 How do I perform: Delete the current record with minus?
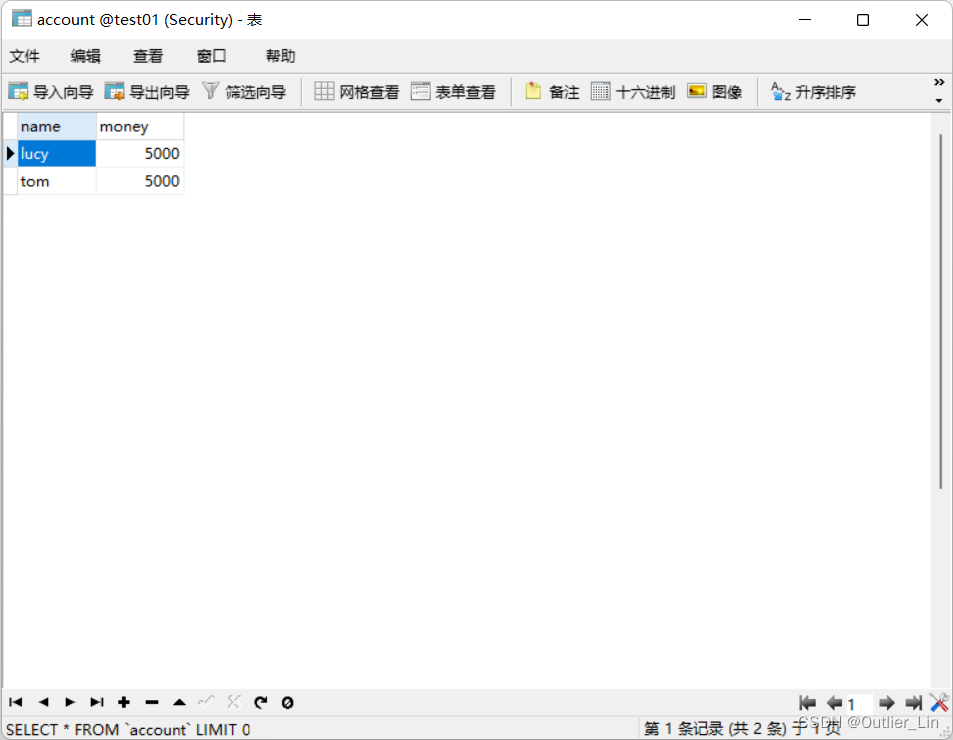[152, 703]
